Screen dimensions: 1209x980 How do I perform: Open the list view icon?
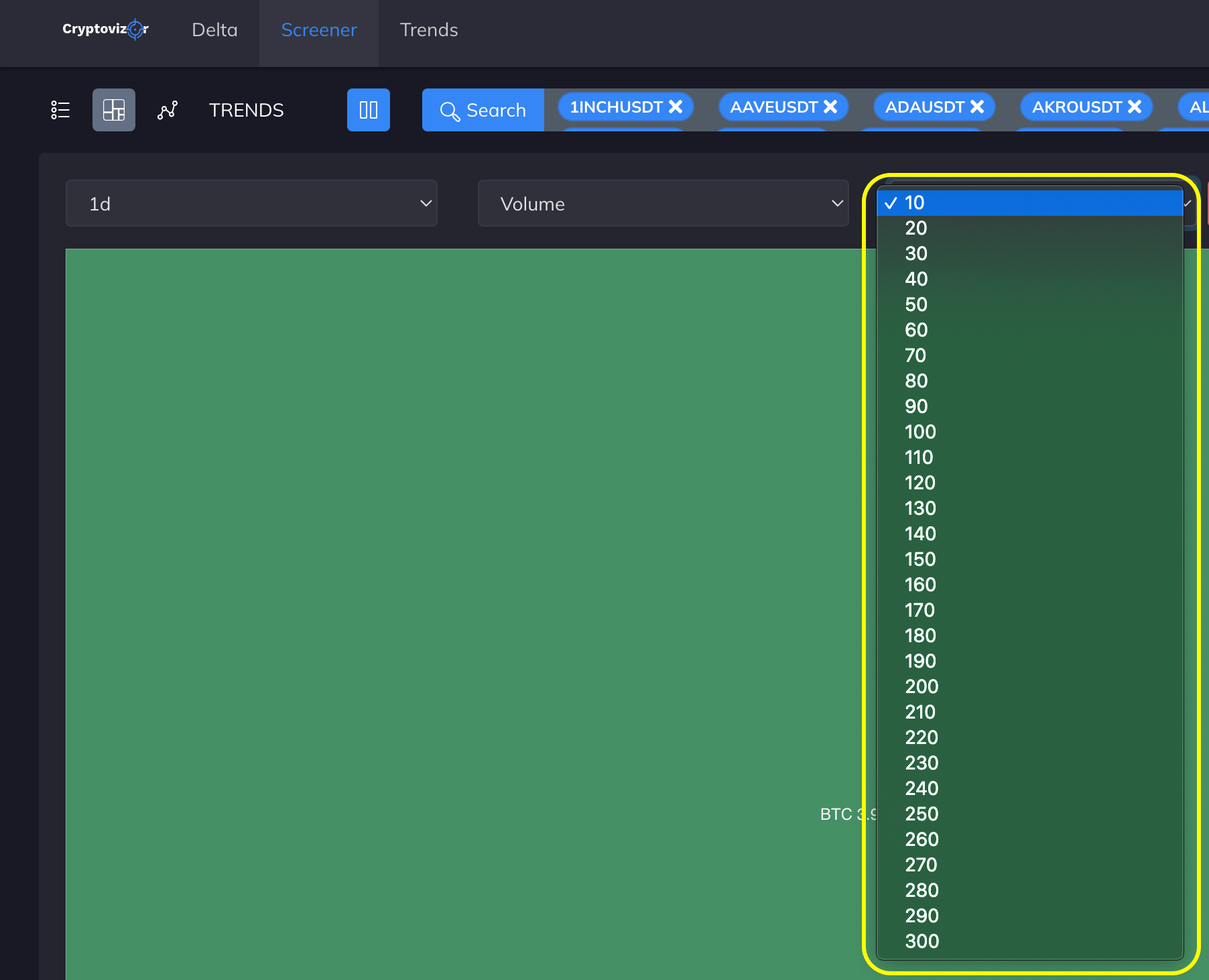(60, 110)
